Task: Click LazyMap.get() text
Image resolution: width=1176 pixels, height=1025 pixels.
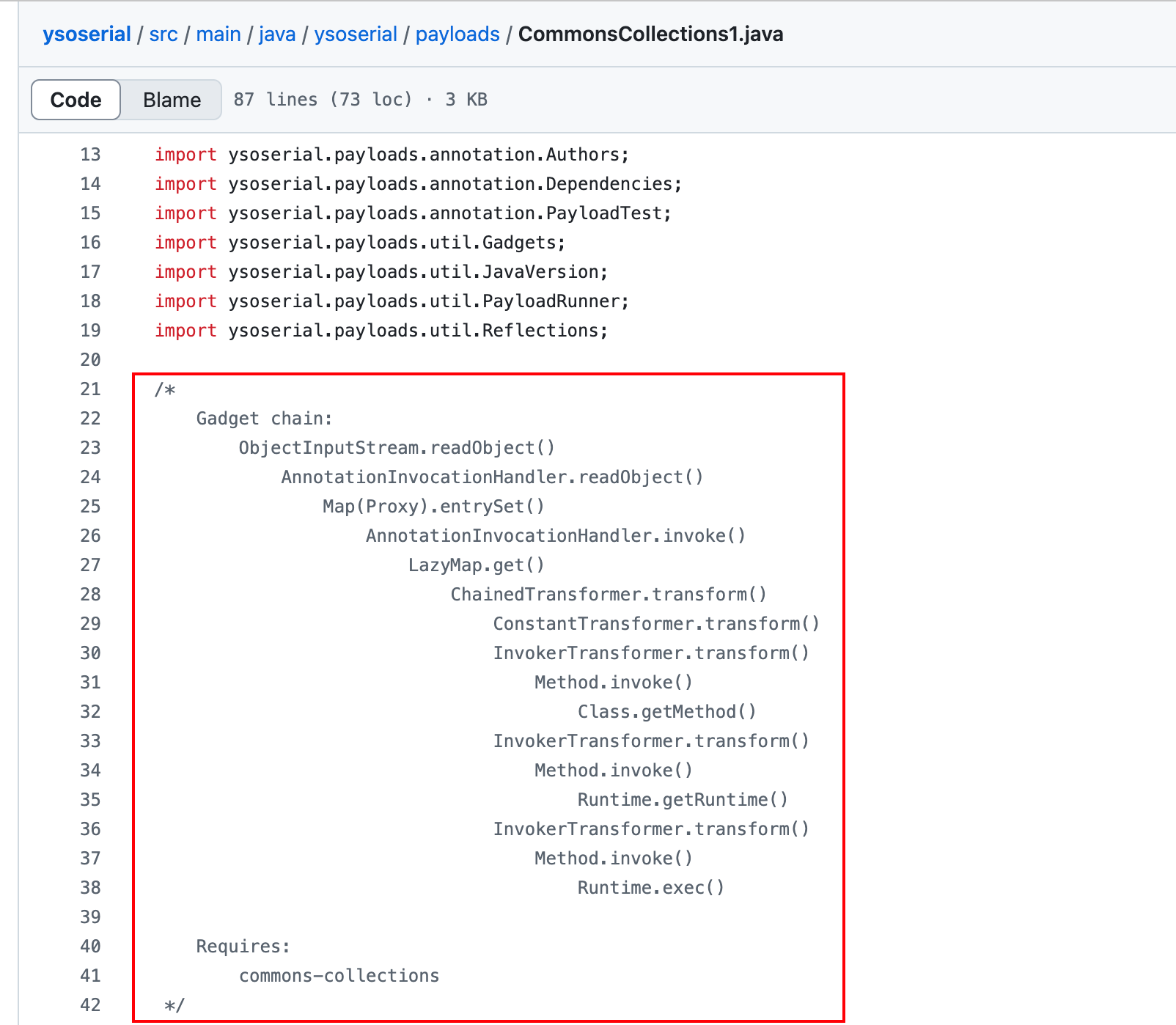Action: (477, 565)
